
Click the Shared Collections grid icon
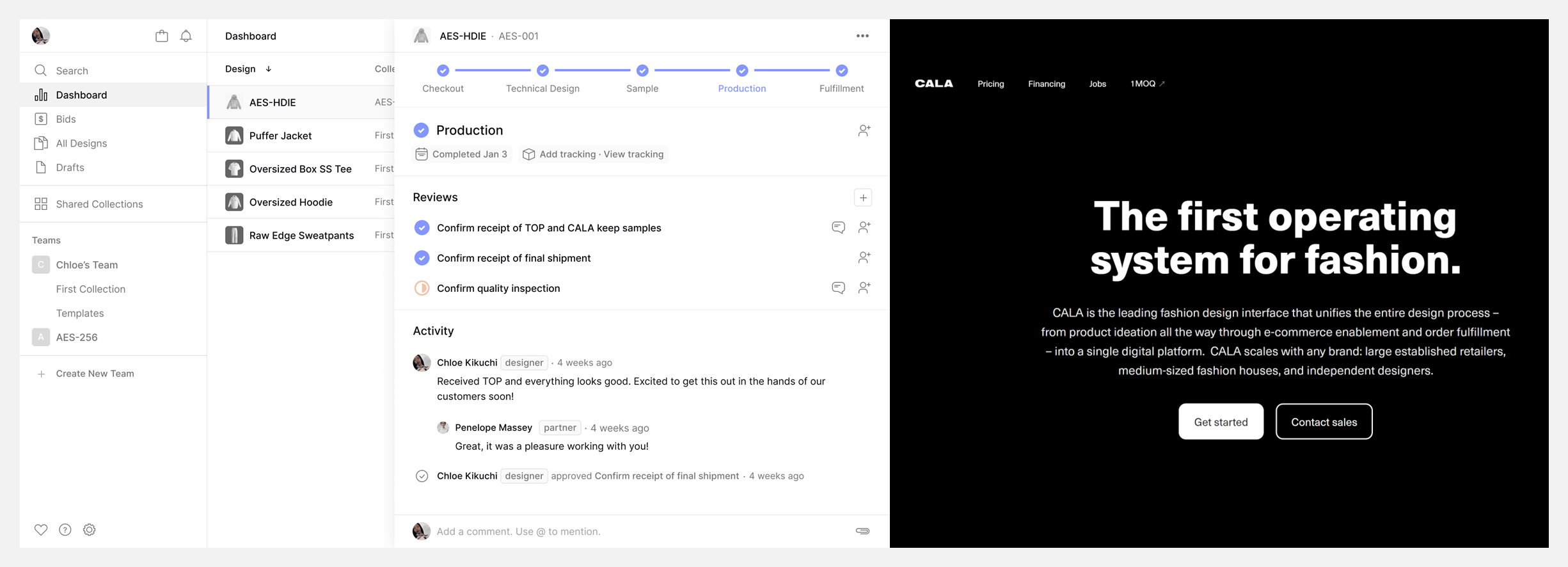(41, 204)
